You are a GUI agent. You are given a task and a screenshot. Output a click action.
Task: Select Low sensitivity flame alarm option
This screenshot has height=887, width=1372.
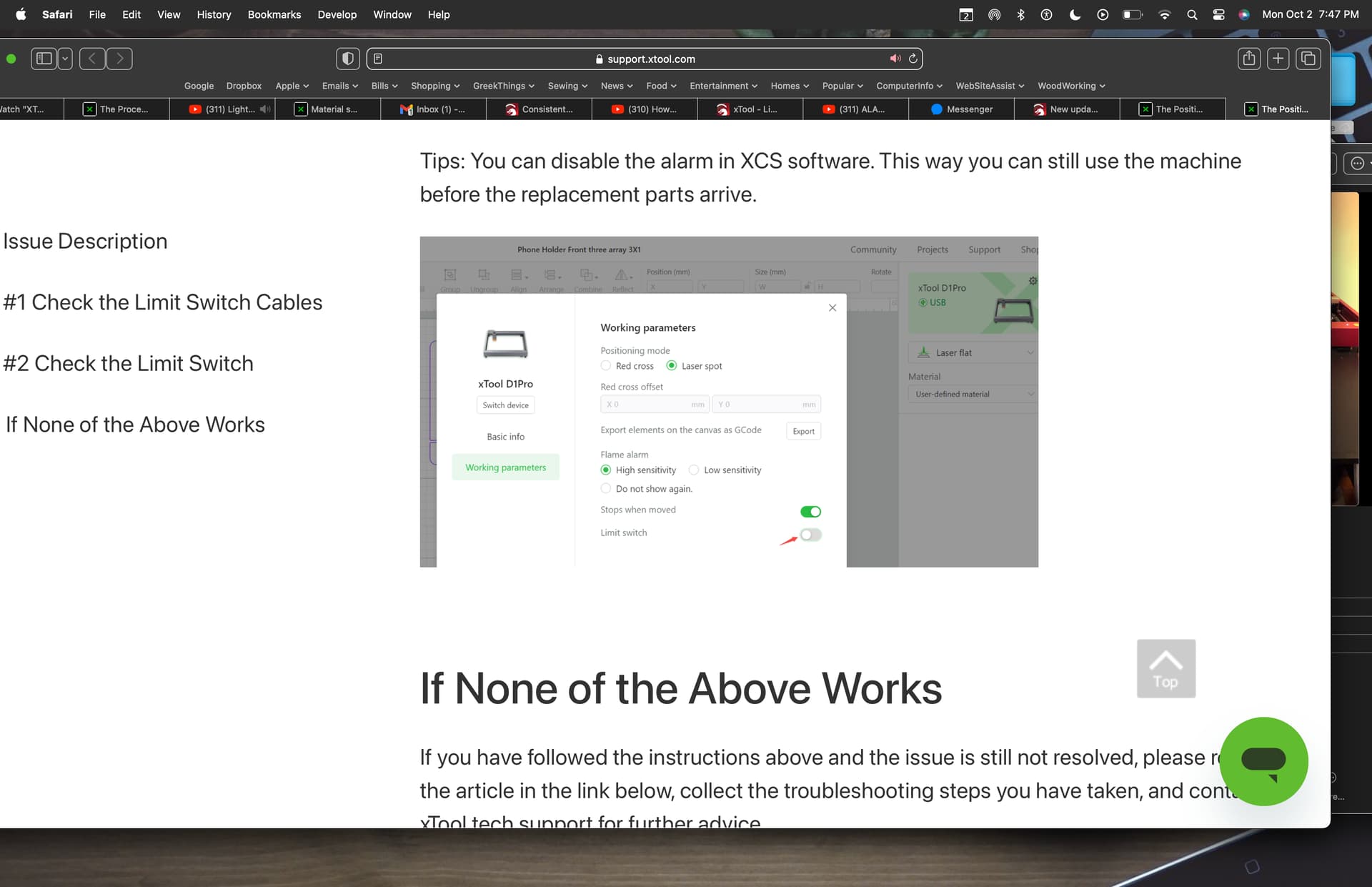pos(694,470)
